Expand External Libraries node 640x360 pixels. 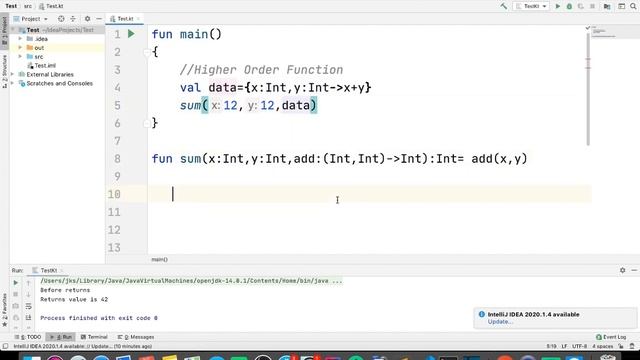pos(13,74)
